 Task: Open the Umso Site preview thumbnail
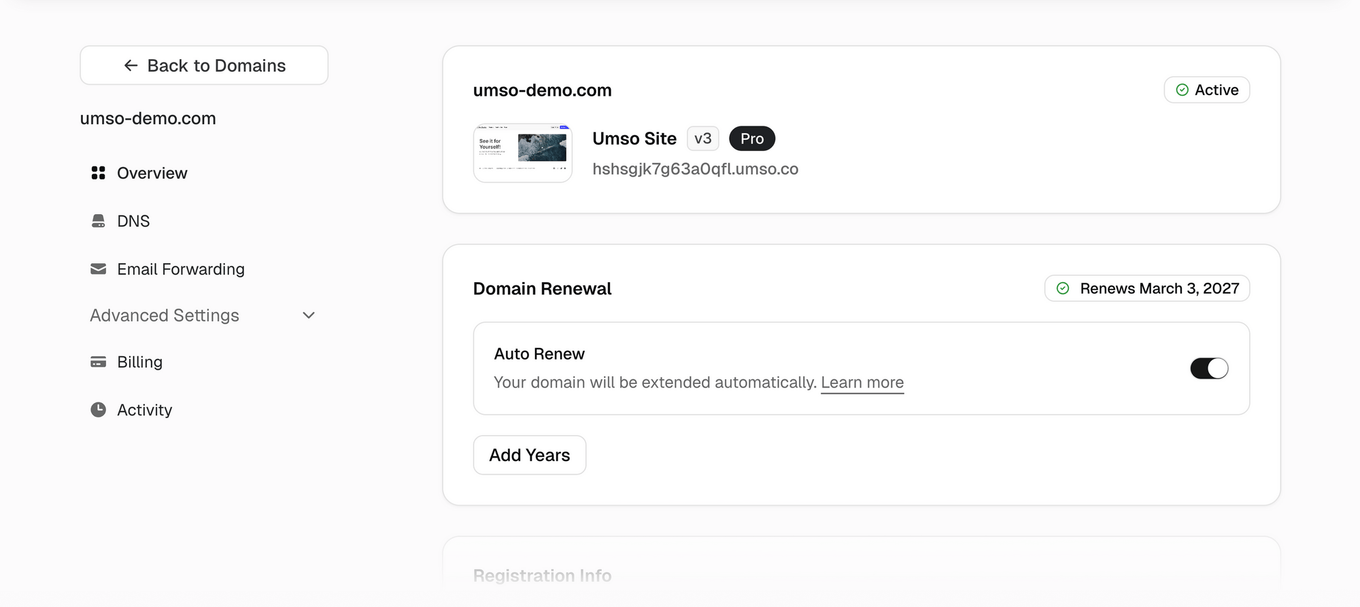[523, 153]
